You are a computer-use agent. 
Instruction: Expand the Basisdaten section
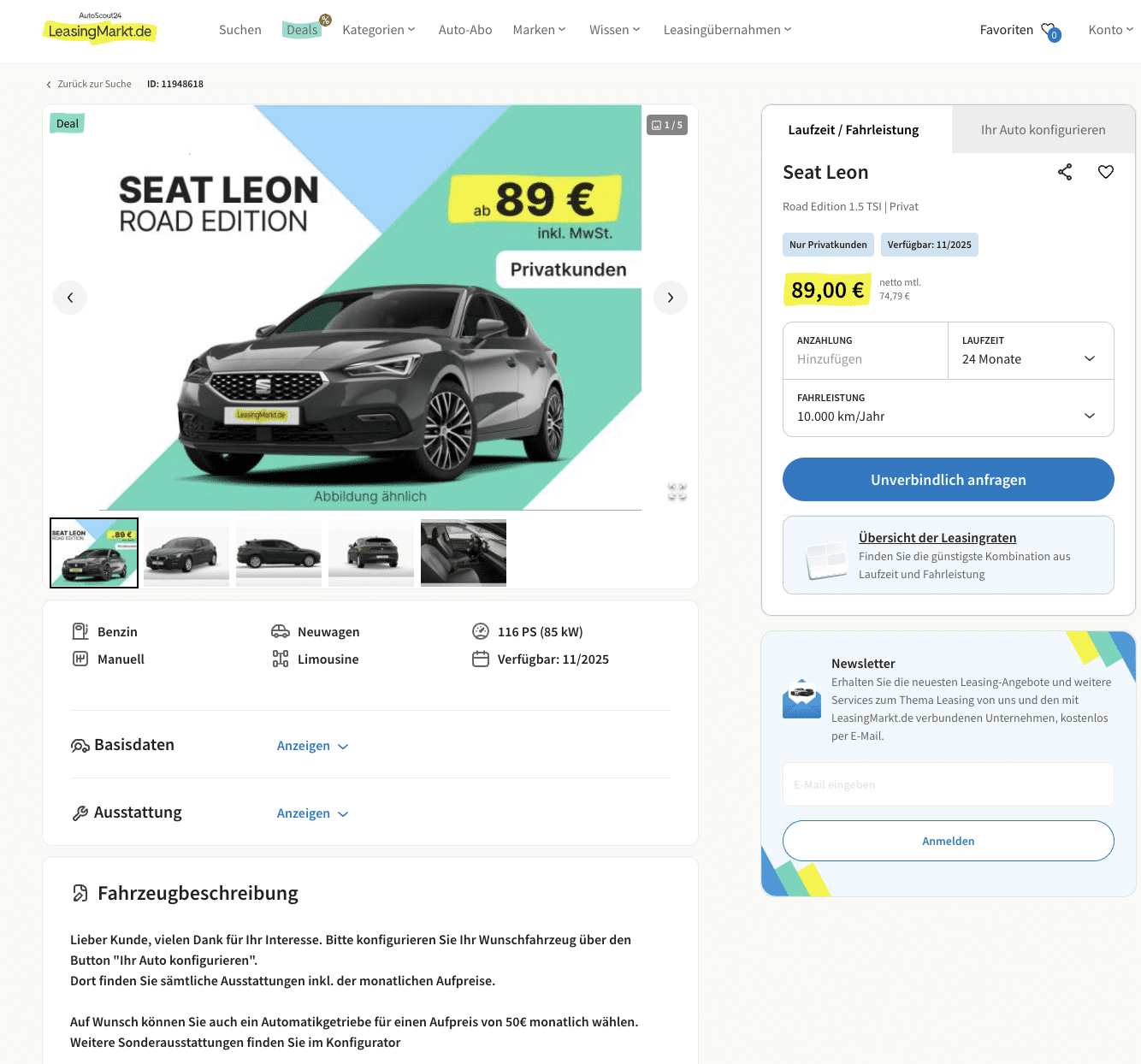tap(312, 746)
